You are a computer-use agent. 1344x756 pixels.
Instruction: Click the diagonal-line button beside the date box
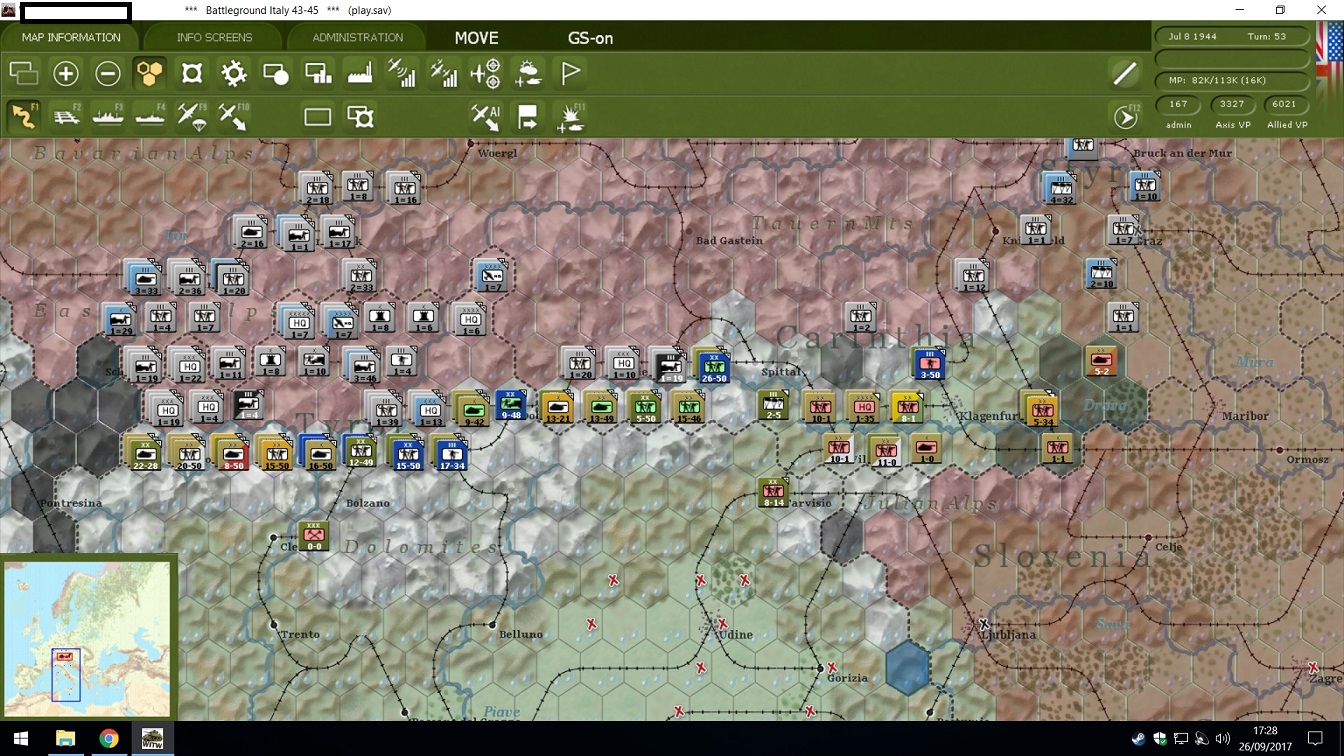[1125, 73]
